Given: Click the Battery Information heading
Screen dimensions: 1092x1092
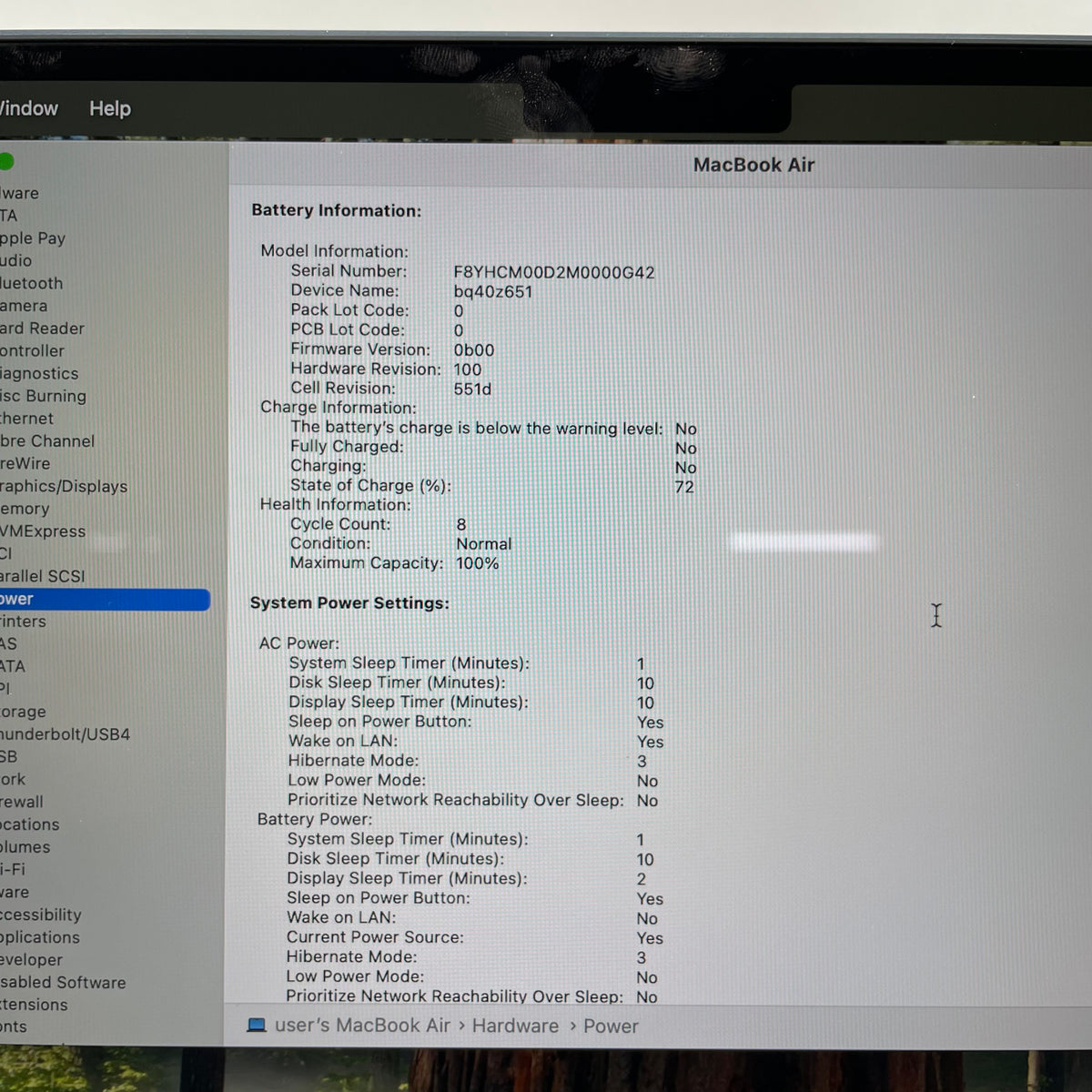Looking at the screenshot, I should [337, 210].
